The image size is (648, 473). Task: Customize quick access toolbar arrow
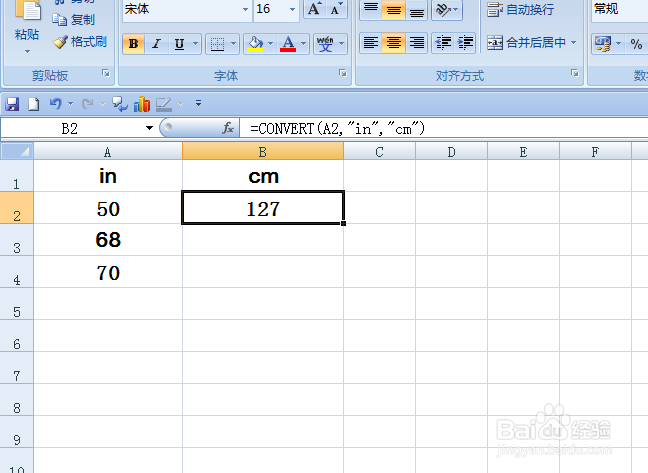(x=198, y=103)
